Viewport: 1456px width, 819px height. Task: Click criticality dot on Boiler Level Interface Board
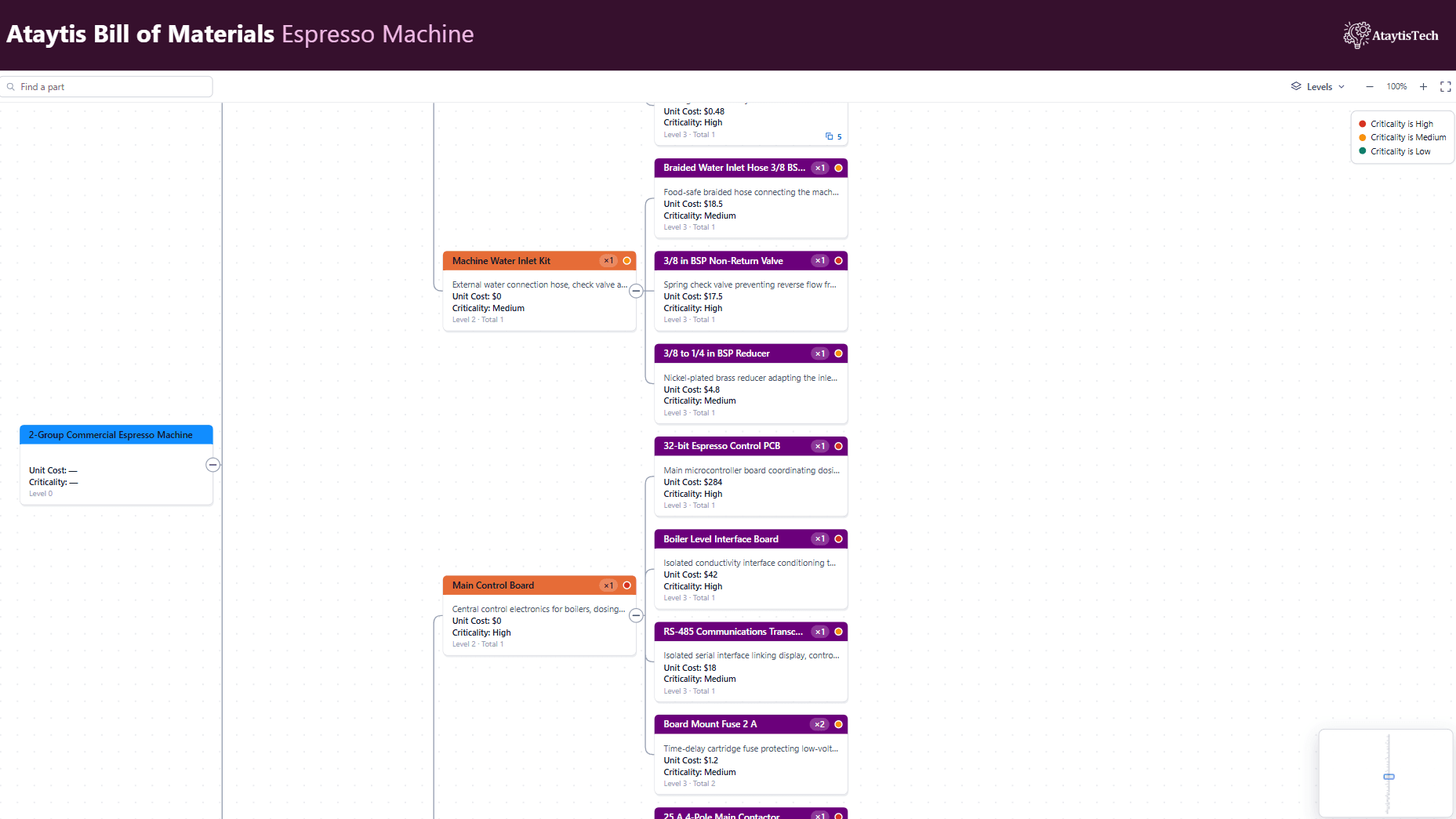click(x=838, y=539)
